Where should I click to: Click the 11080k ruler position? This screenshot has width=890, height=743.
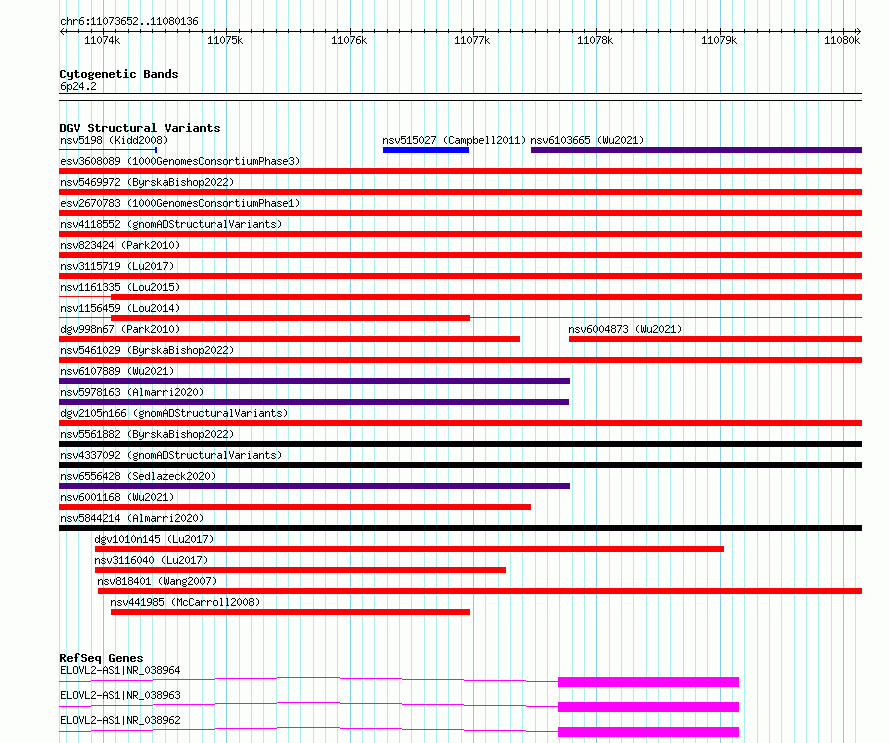(x=842, y=40)
